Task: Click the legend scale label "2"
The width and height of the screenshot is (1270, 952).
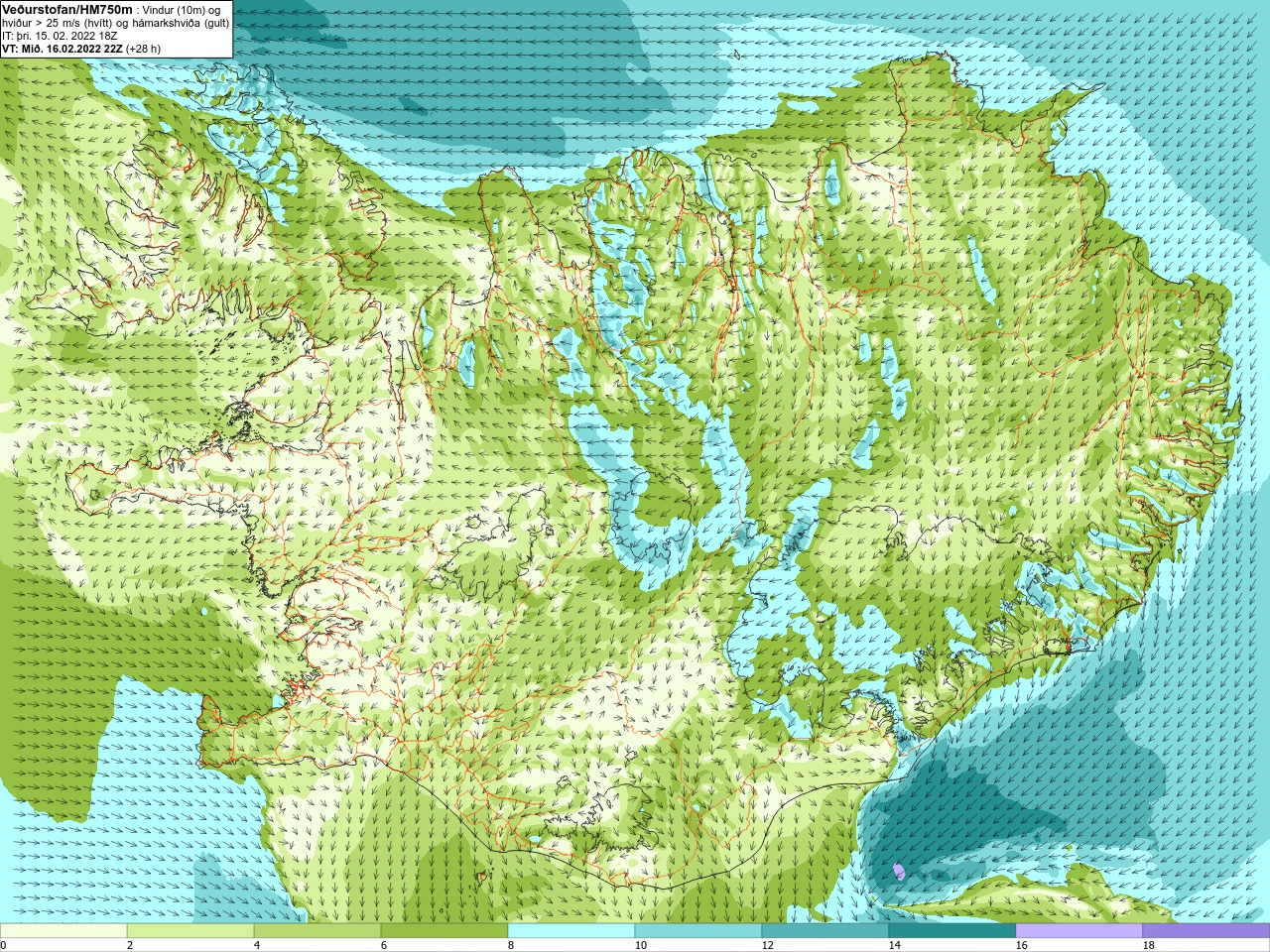Action: click(130, 945)
